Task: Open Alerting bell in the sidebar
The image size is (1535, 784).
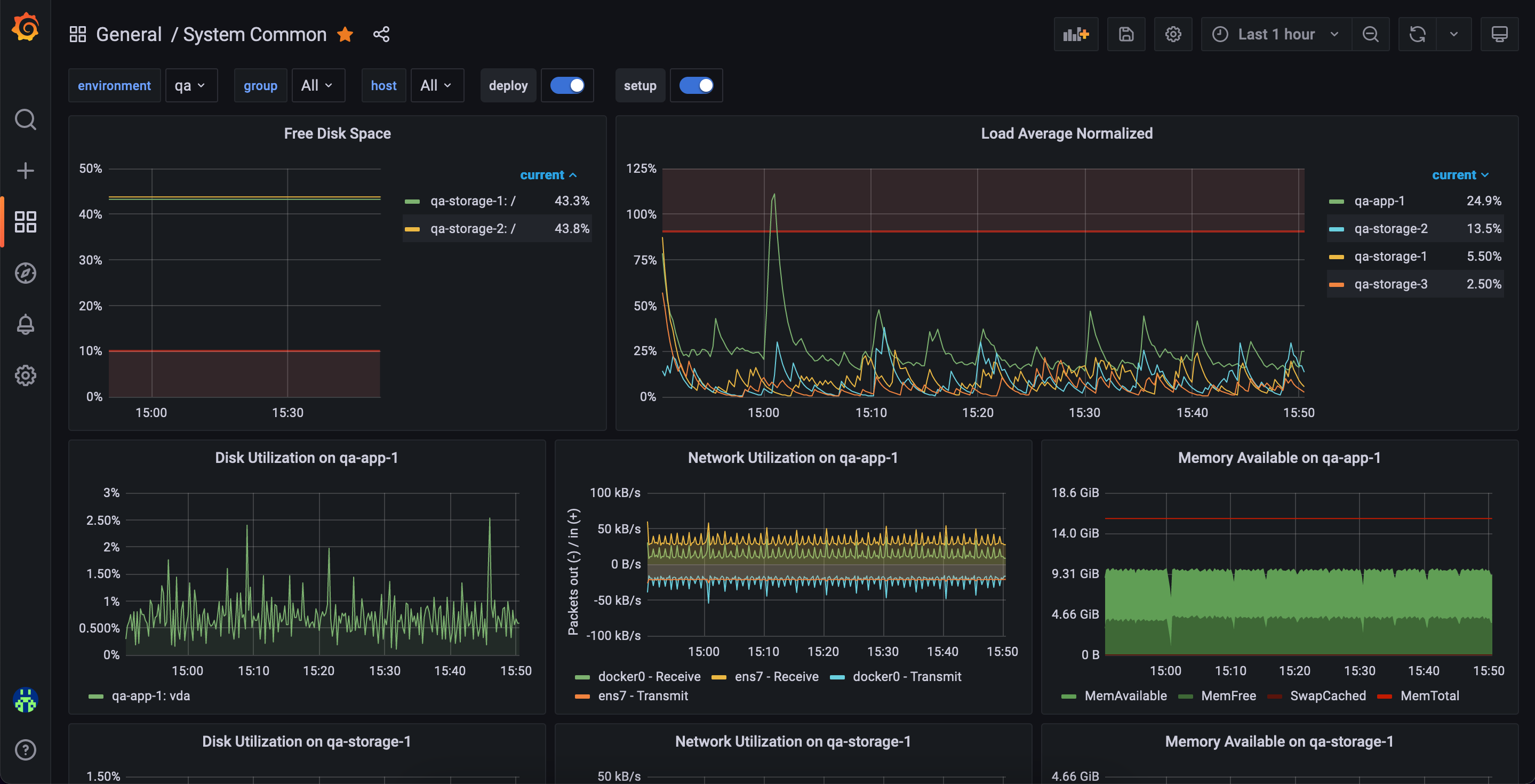Action: 26,324
